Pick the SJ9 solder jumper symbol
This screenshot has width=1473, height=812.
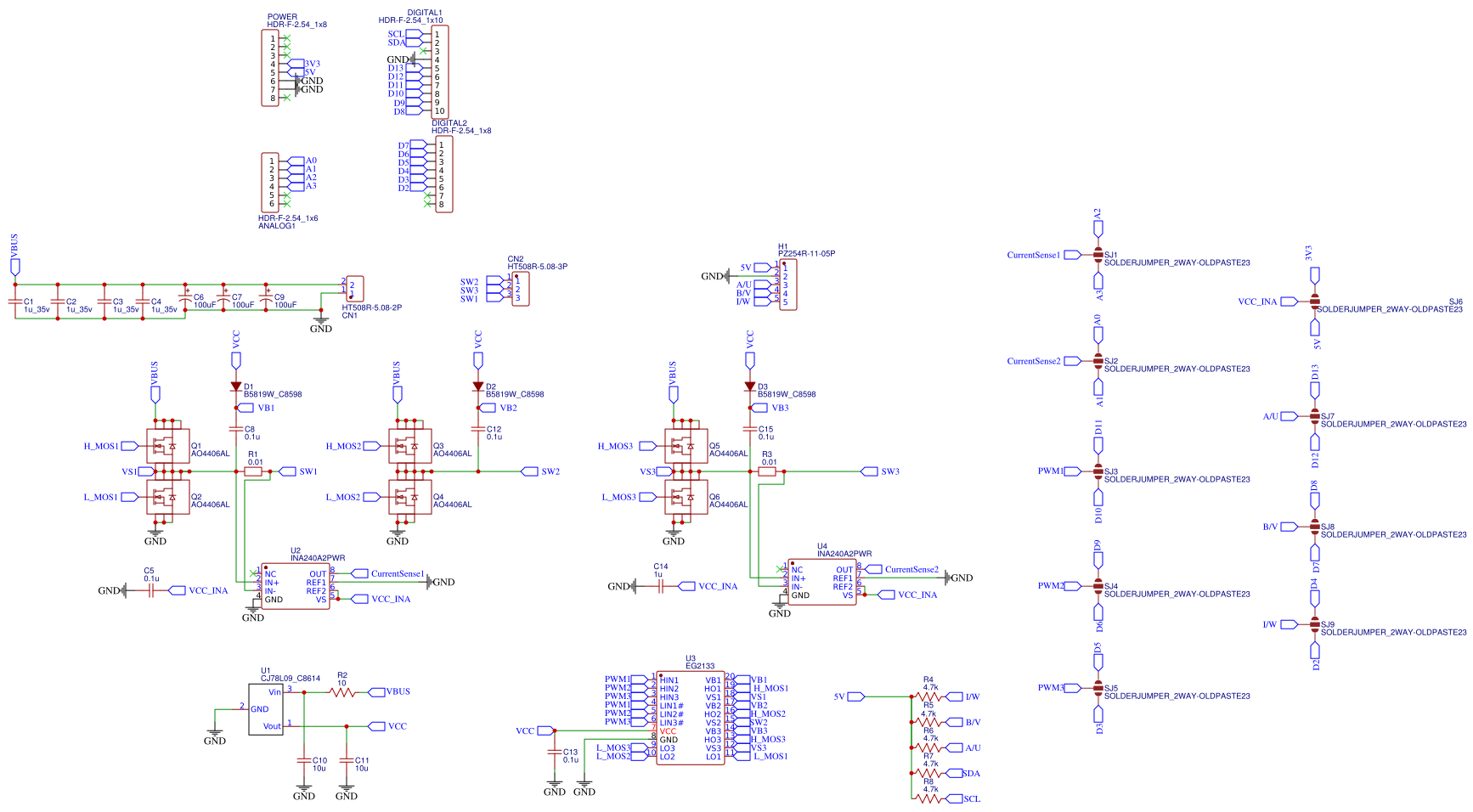[1315, 623]
